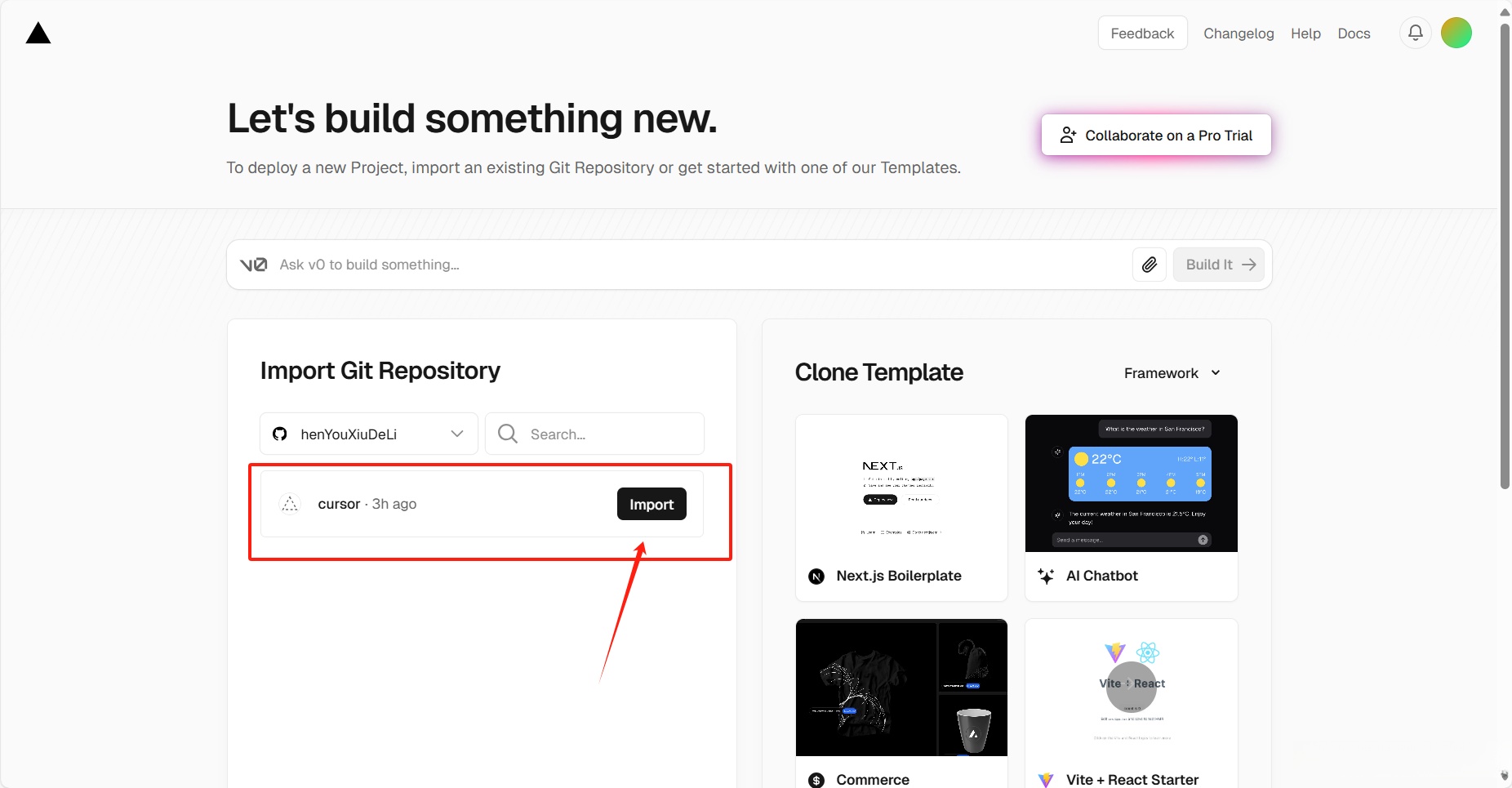Click the Next.js Boilerplate logo icon
Screen dimensions: 1512x788
816,577
